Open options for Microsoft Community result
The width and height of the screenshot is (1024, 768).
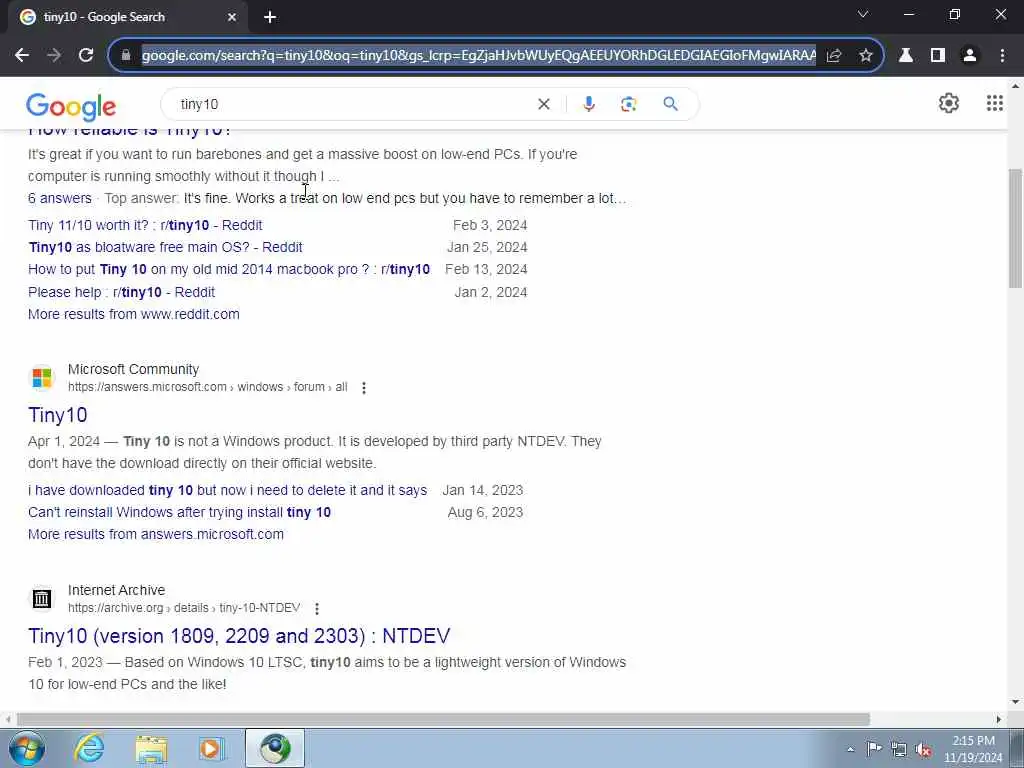point(364,388)
